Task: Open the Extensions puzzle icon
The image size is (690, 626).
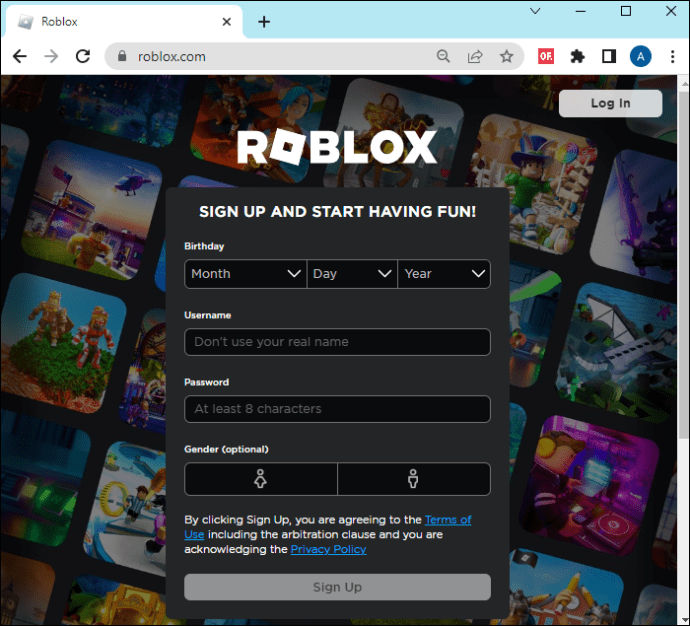Action: click(577, 56)
